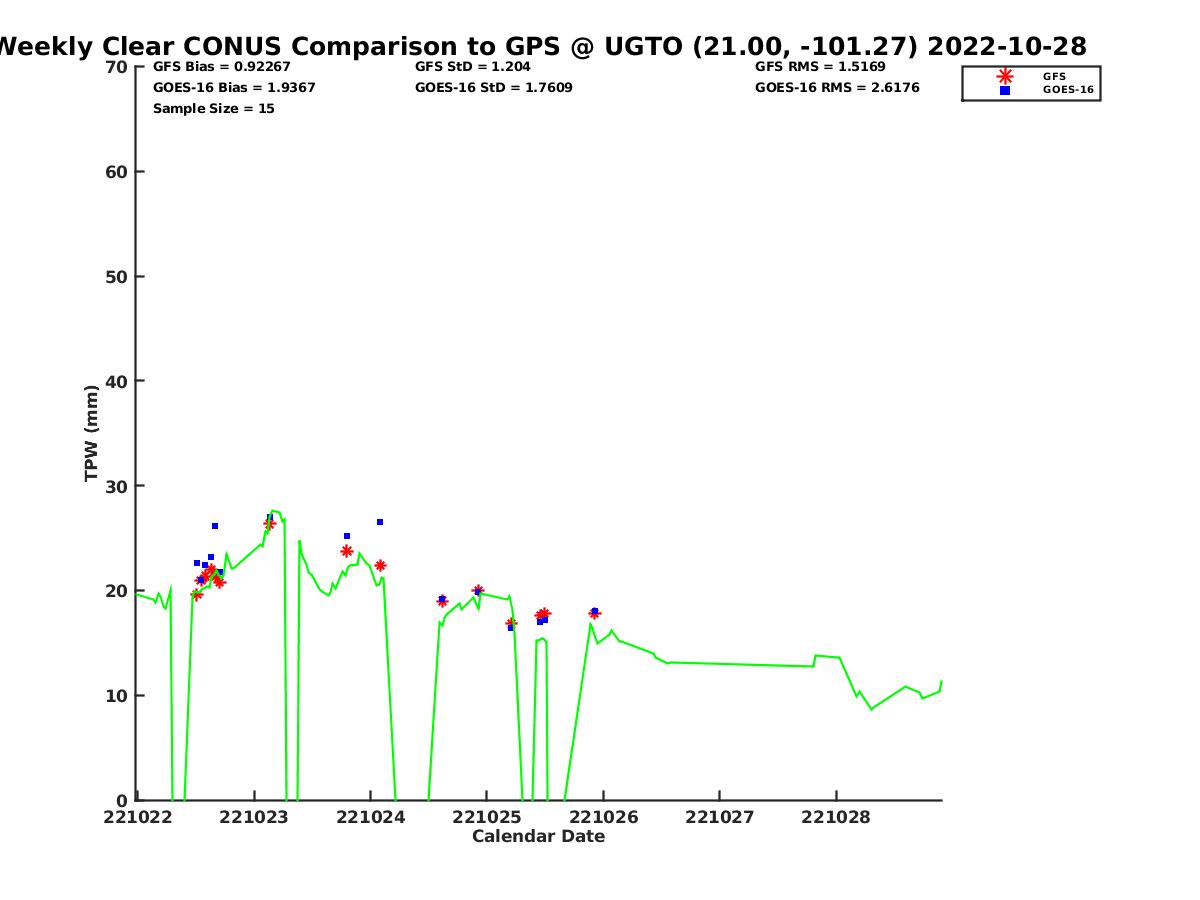Pick the GFS asterisk just left of 221025
This screenshot has width=1200, height=900.
tap(478, 590)
